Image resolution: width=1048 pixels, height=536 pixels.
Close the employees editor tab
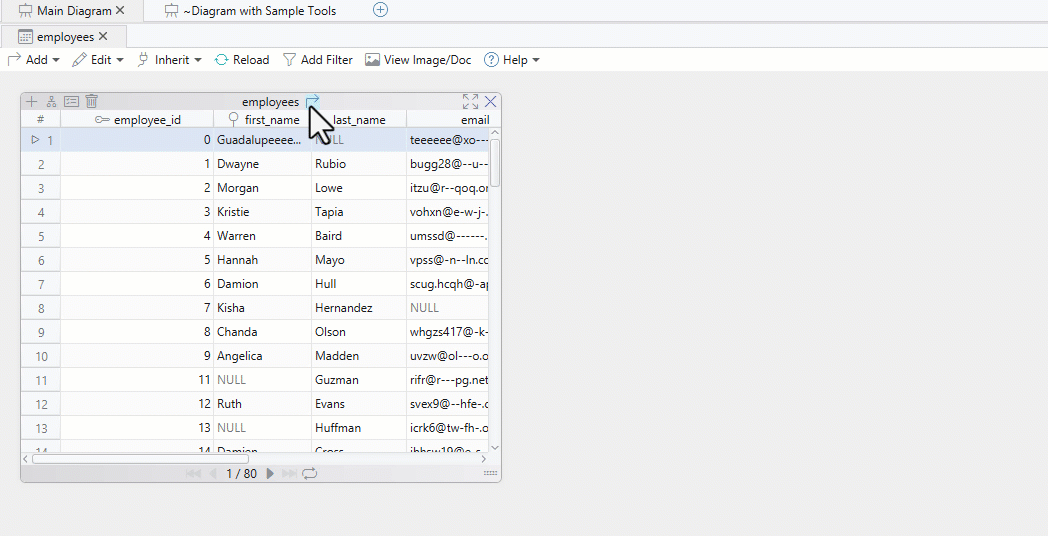pos(103,36)
